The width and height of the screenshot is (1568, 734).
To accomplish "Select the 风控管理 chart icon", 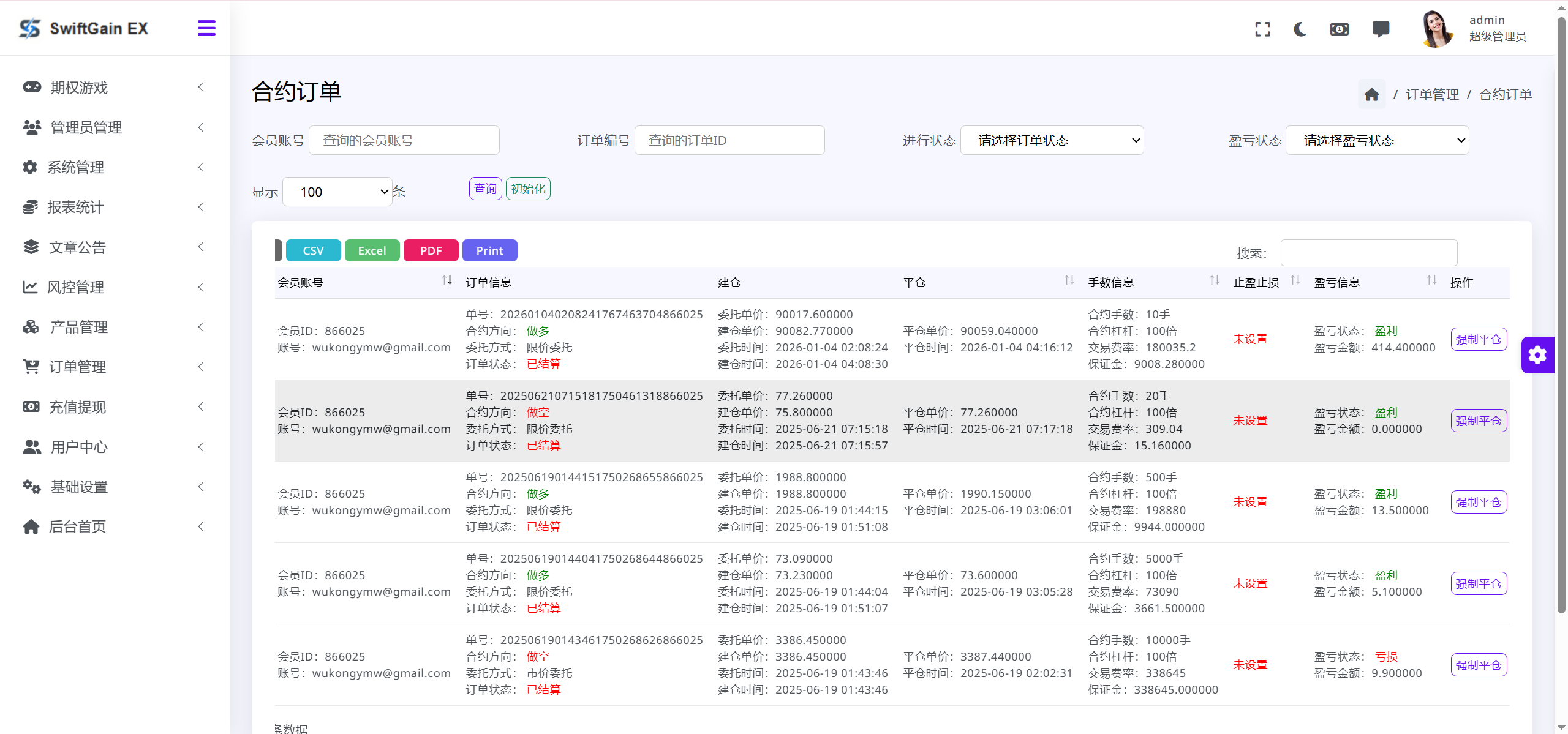I will [31, 287].
